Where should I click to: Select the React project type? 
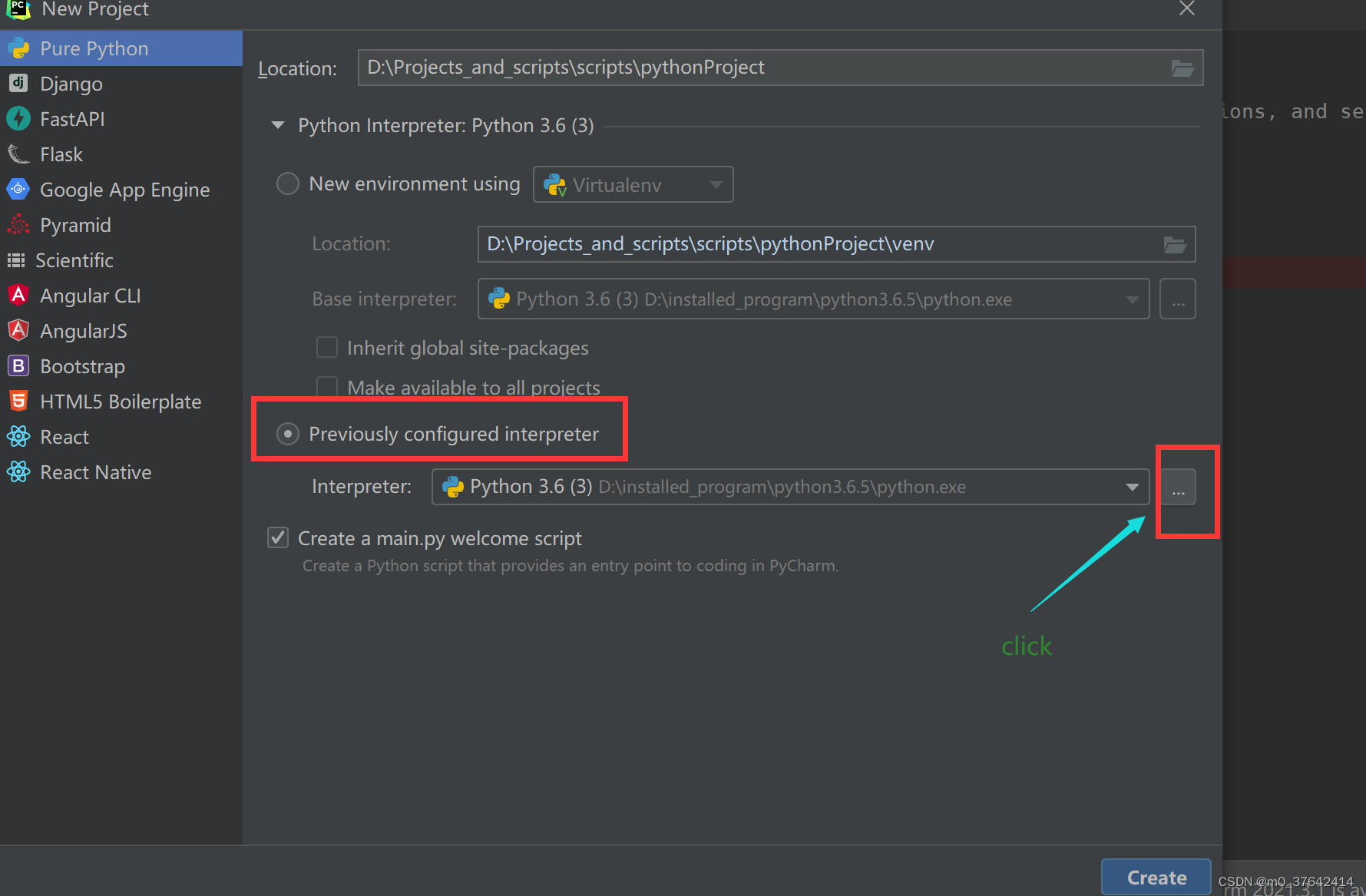coord(121,437)
